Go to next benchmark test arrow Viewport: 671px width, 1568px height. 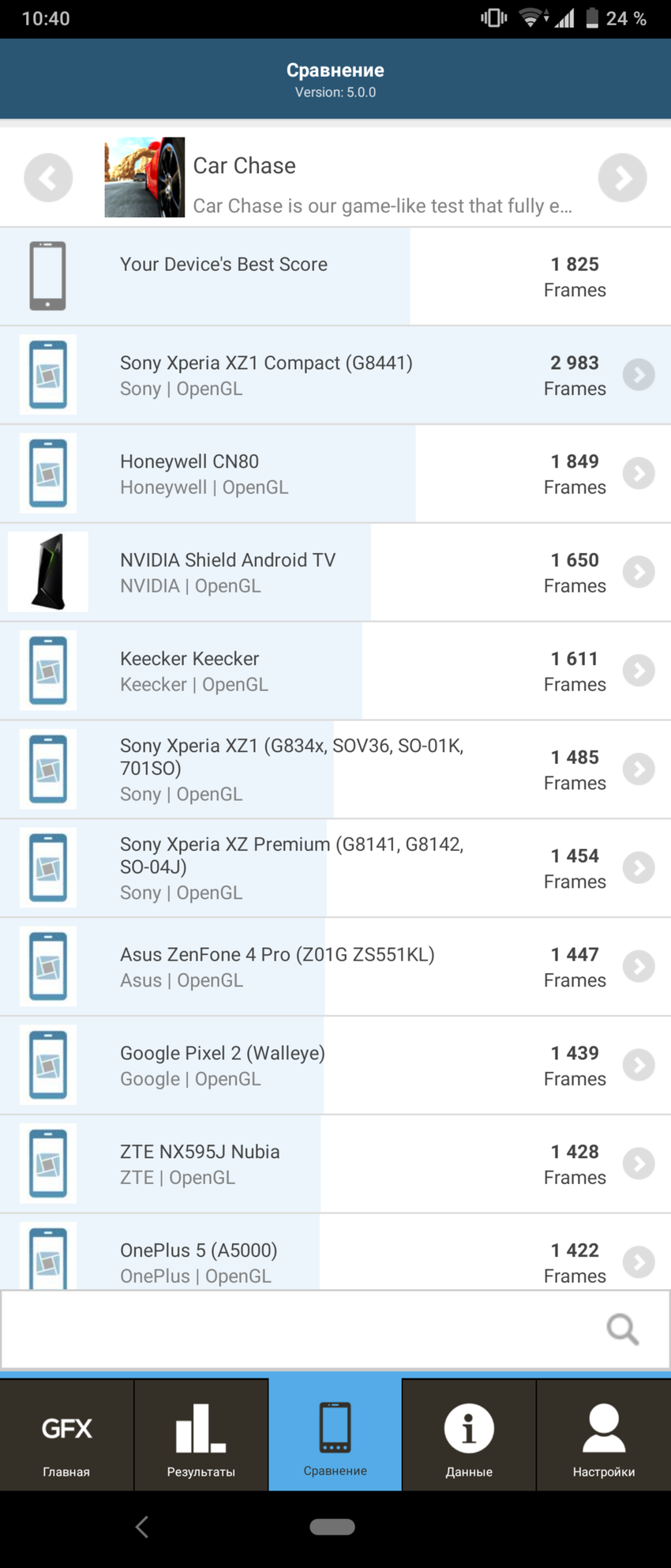click(622, 178)
